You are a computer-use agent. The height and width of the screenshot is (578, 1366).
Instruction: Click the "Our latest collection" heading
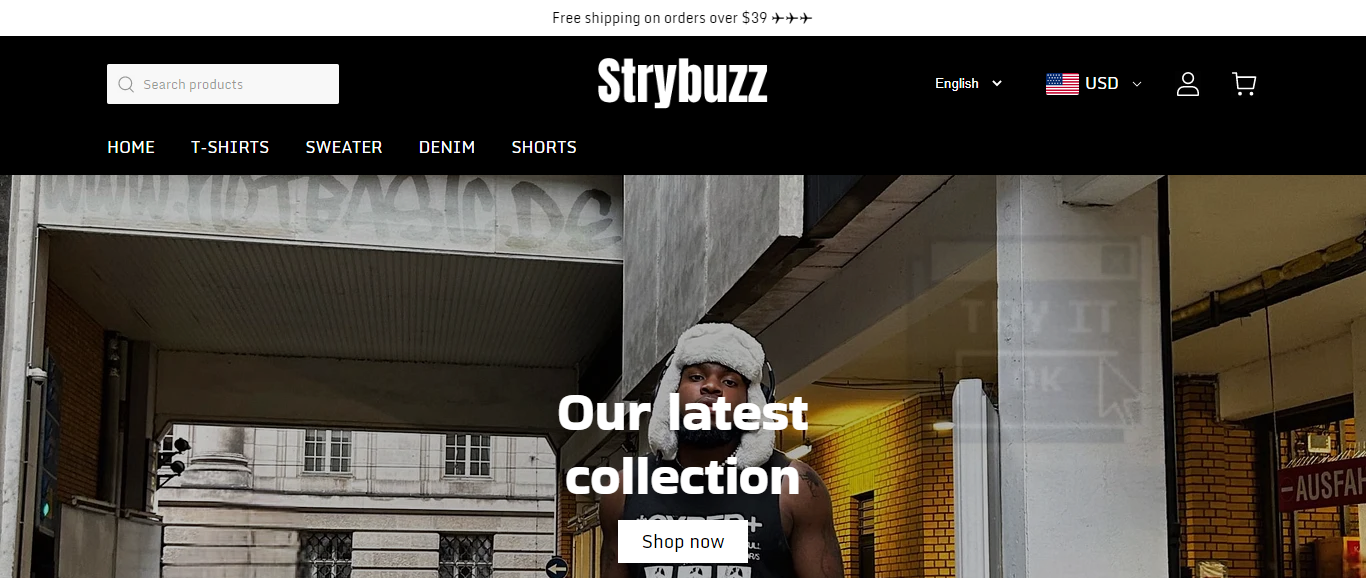click(x=683, y=444)
